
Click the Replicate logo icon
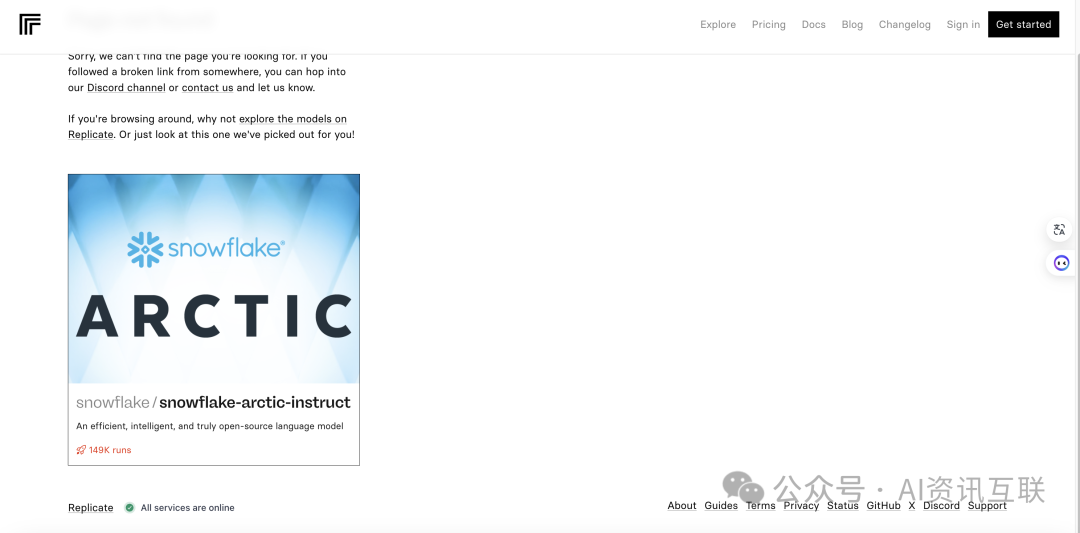[30, 24]
